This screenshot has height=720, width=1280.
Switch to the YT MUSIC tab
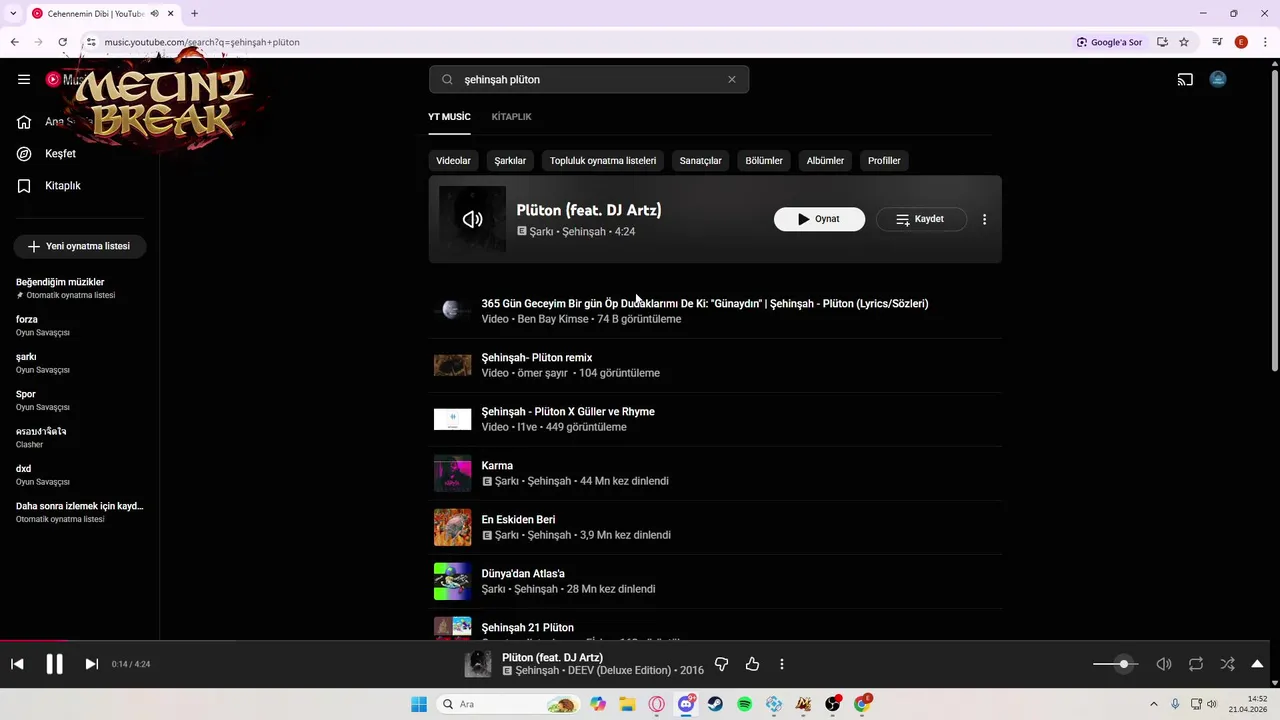point(449,117)
